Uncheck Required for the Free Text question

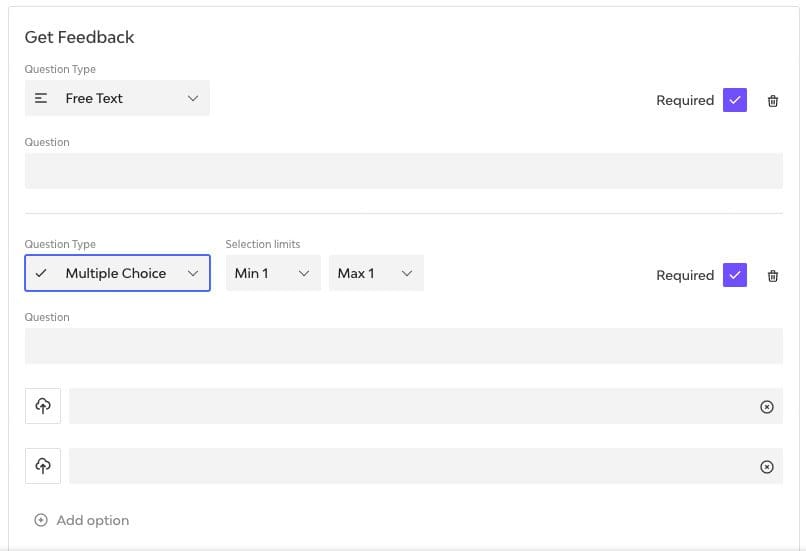[x=735, y=100]
